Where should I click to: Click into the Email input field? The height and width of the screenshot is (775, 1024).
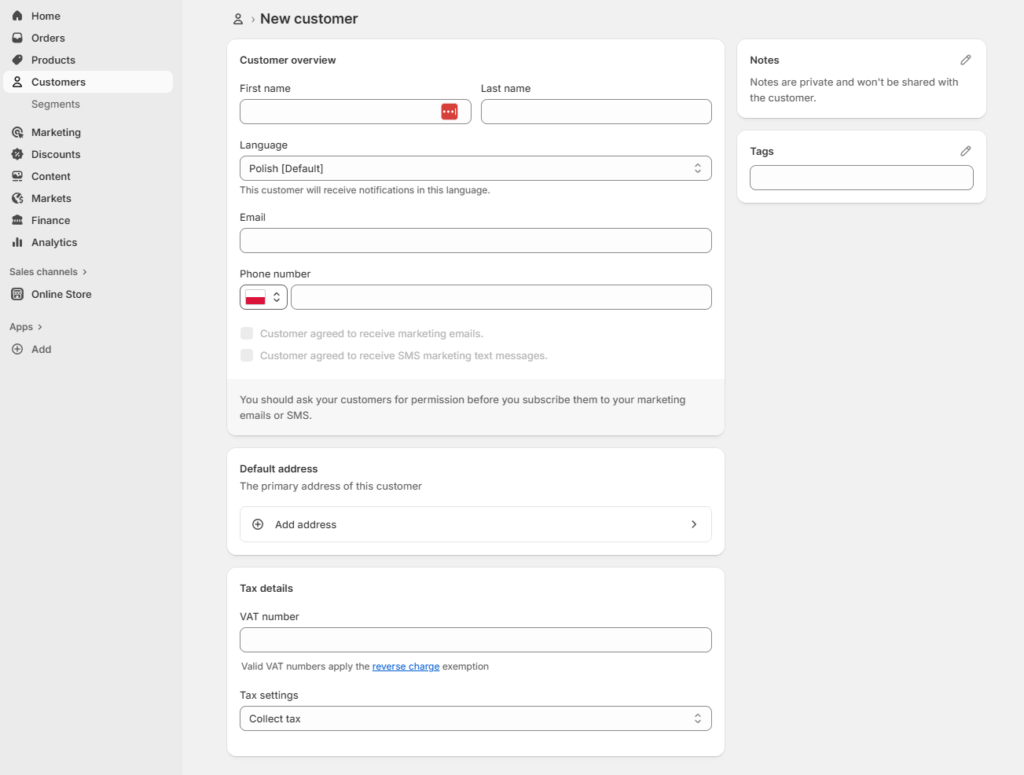coord(475,240)
